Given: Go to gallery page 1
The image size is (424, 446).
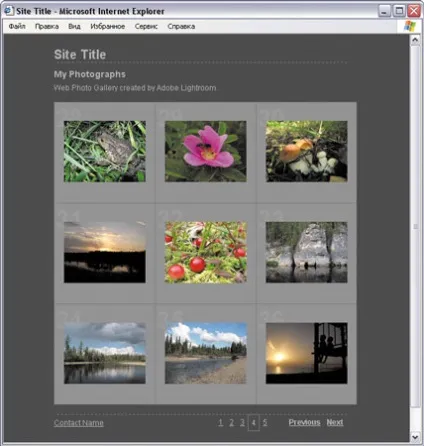Looking at the screenshot, I should click(x=221, y=423).
